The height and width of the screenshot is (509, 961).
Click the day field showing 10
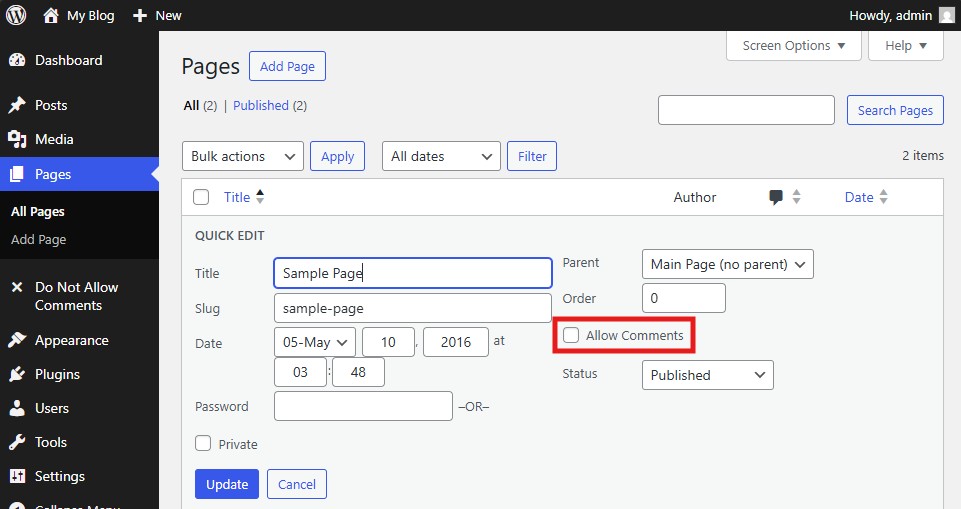coord(388,342)
